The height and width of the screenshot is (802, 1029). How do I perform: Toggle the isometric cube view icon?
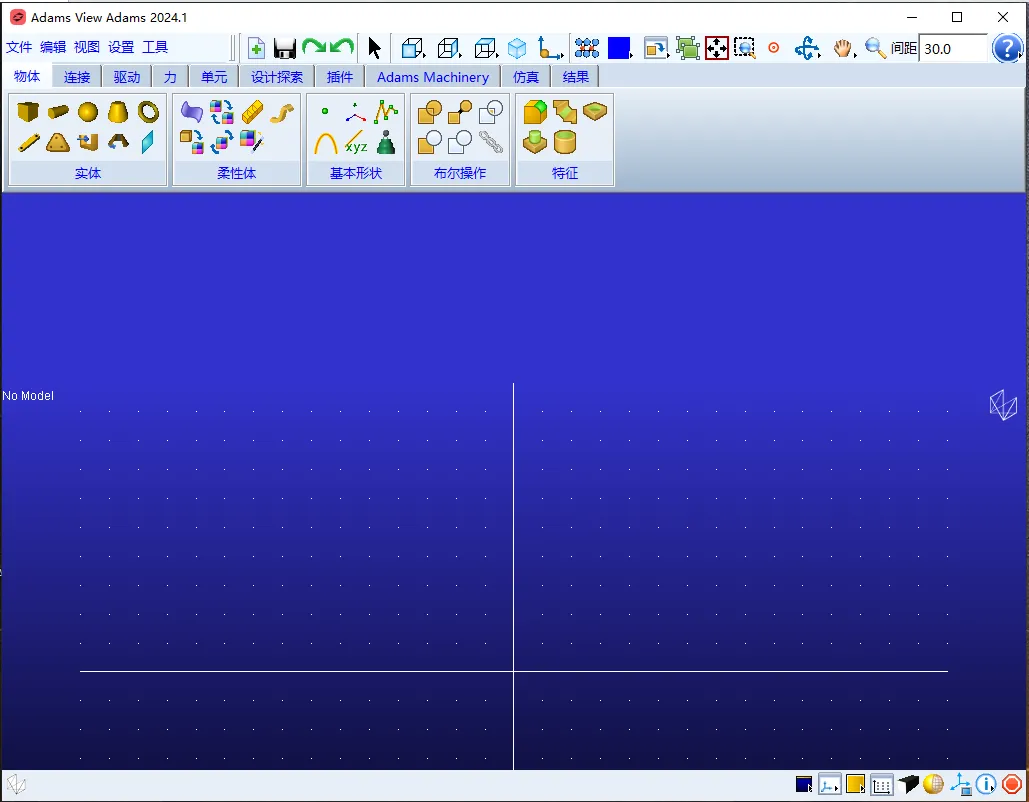[517, 48]
